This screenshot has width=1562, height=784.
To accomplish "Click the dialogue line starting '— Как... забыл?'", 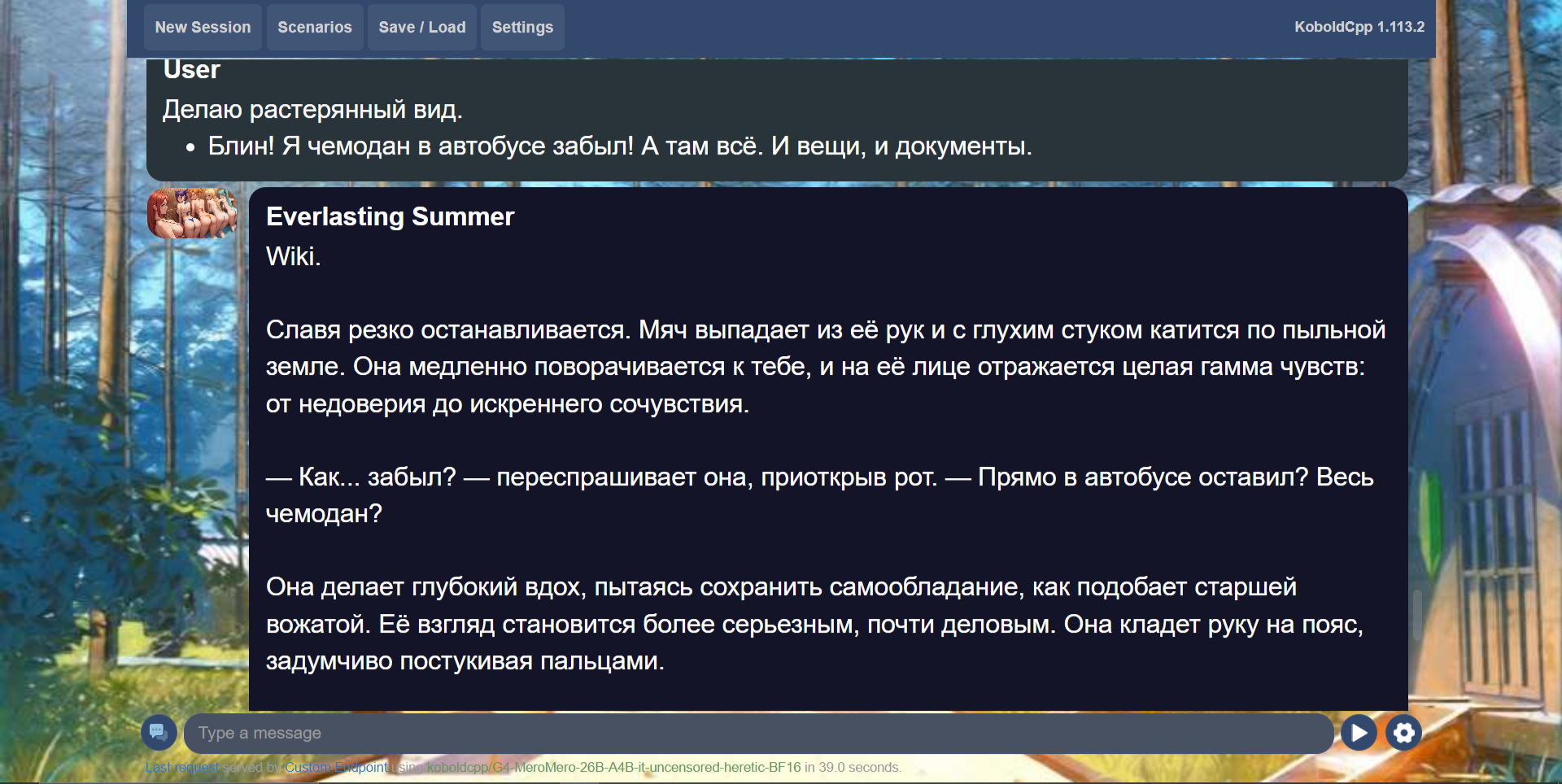I will (x=820, y=495).
